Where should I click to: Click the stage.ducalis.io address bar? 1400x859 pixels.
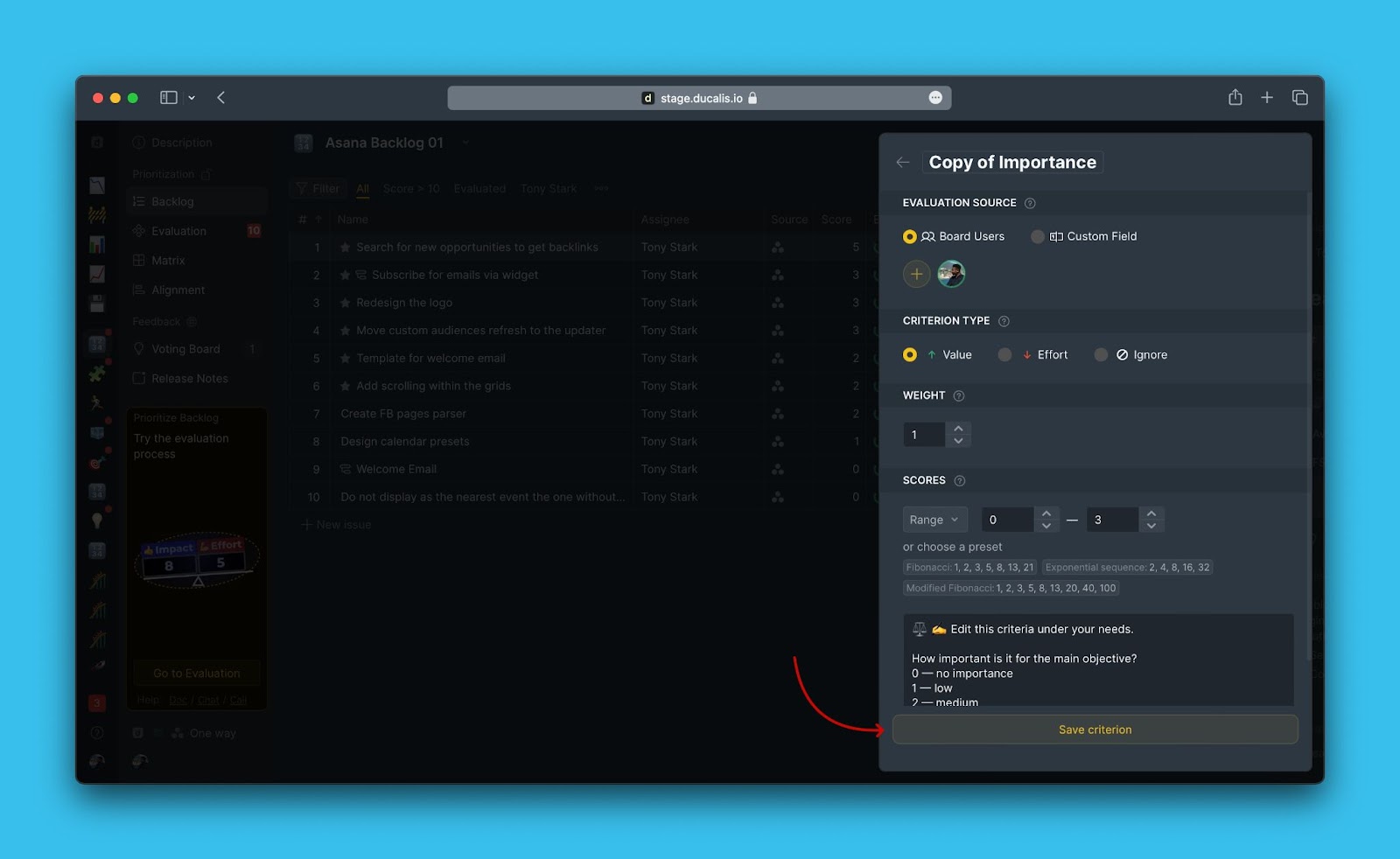(x=699, y=98)
